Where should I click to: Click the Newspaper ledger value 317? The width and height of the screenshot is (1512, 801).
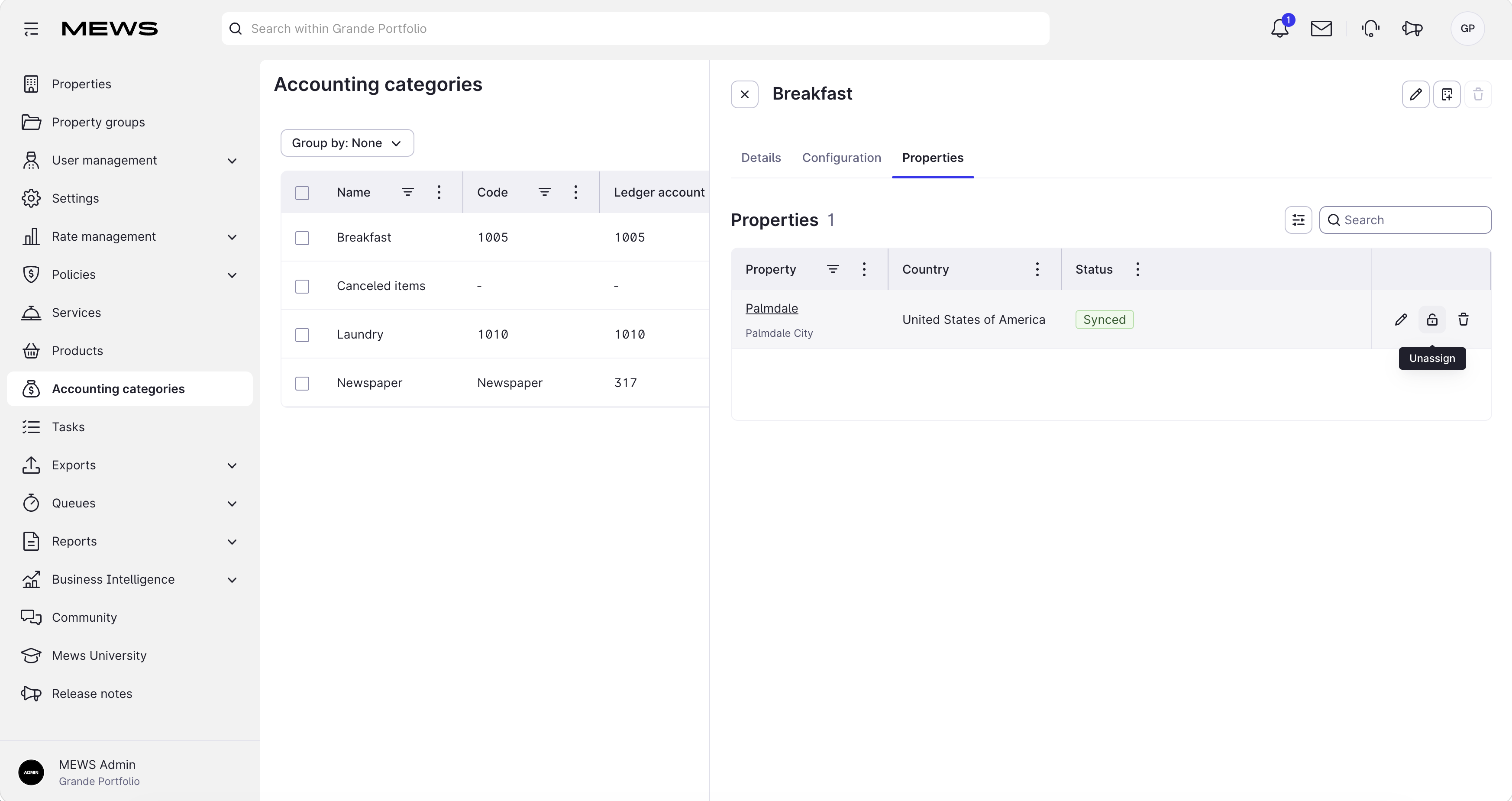(x=625, y=383)
